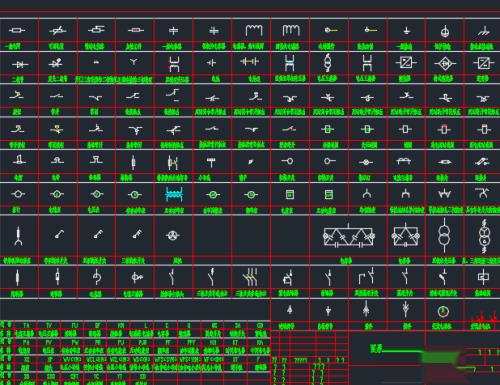Click the diode symbol starting the second row

20,64
